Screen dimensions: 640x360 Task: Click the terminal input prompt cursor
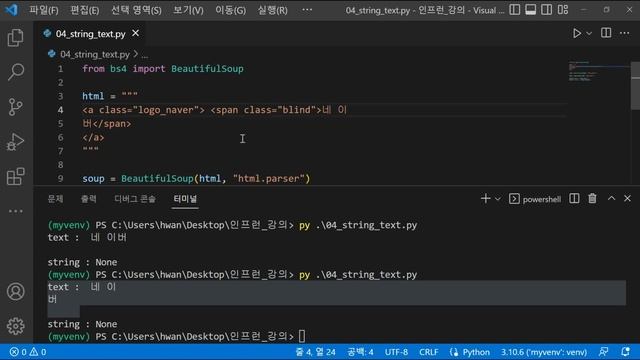(302, 336)
